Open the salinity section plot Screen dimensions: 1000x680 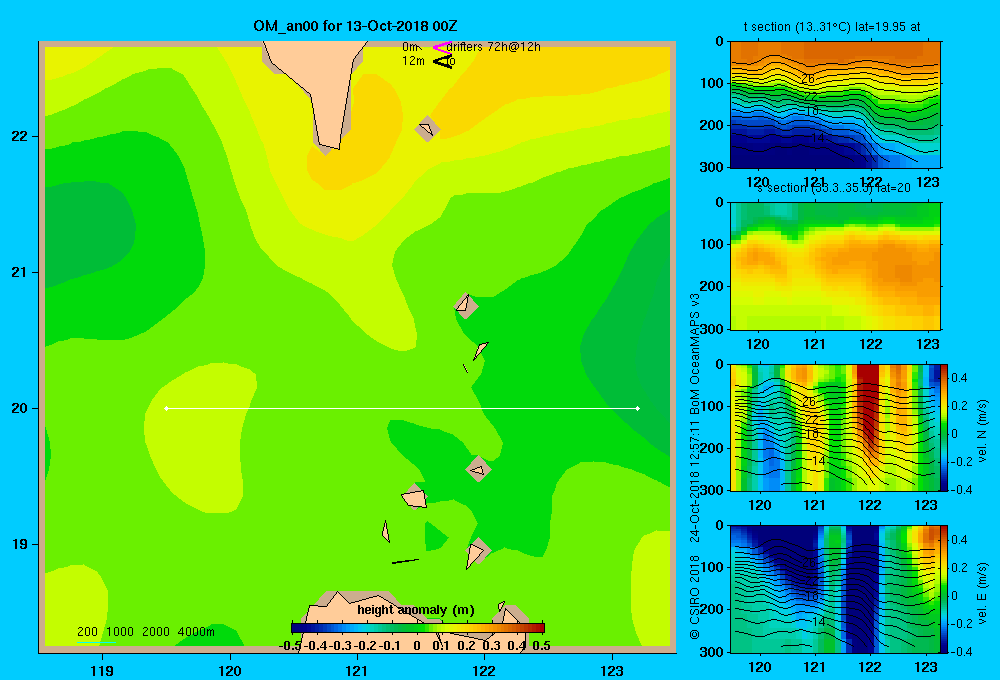click(835, 266)
